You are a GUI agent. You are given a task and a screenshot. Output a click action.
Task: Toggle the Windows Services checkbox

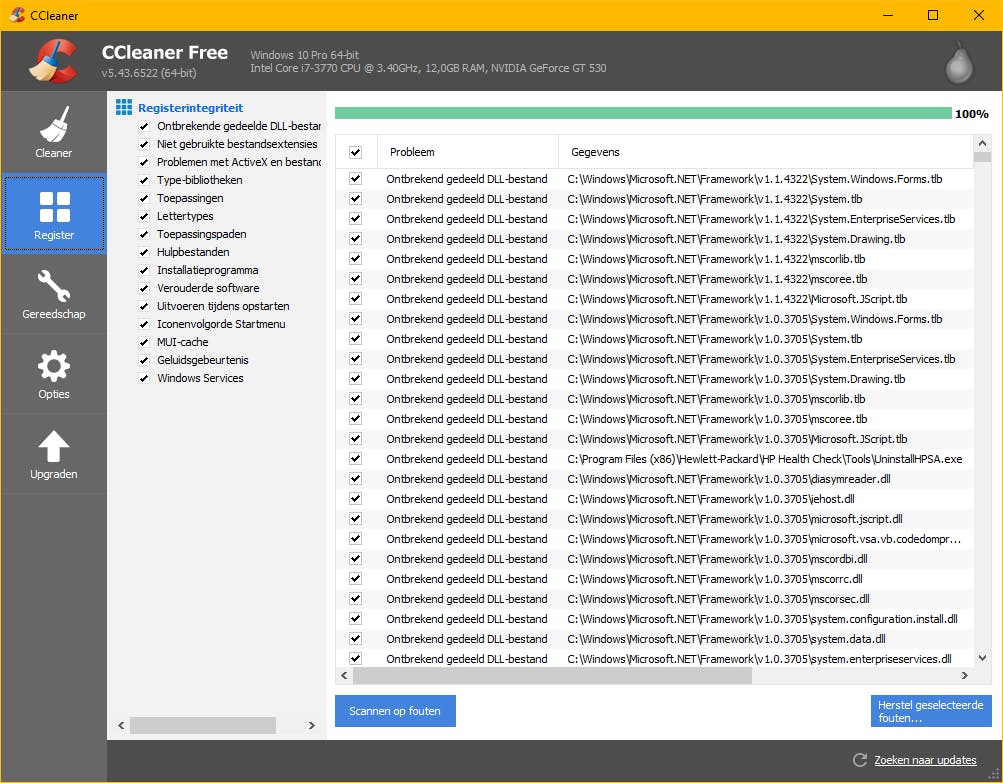[x=144, y=378]
